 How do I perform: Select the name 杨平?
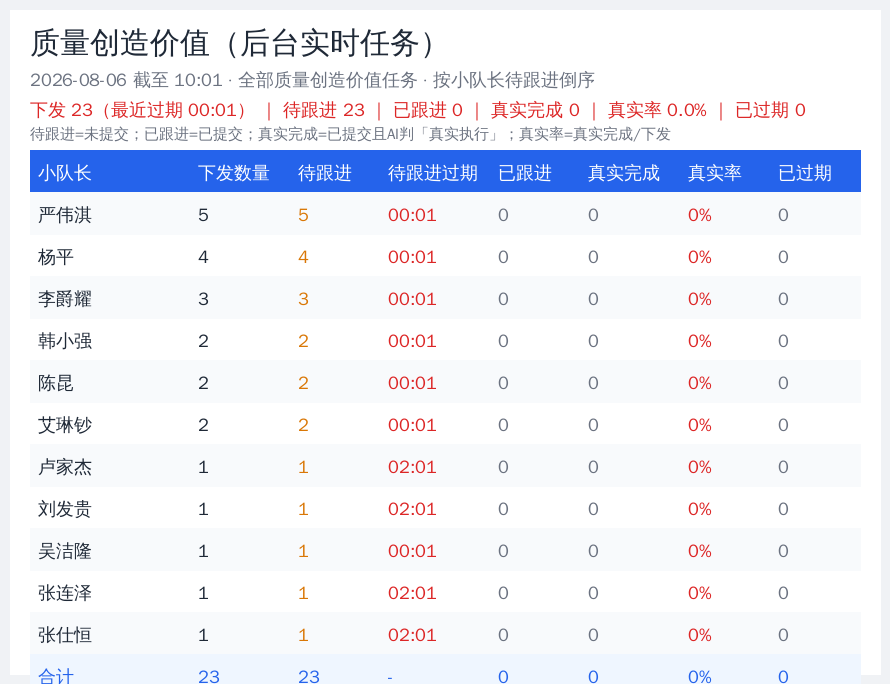point(56,257)
